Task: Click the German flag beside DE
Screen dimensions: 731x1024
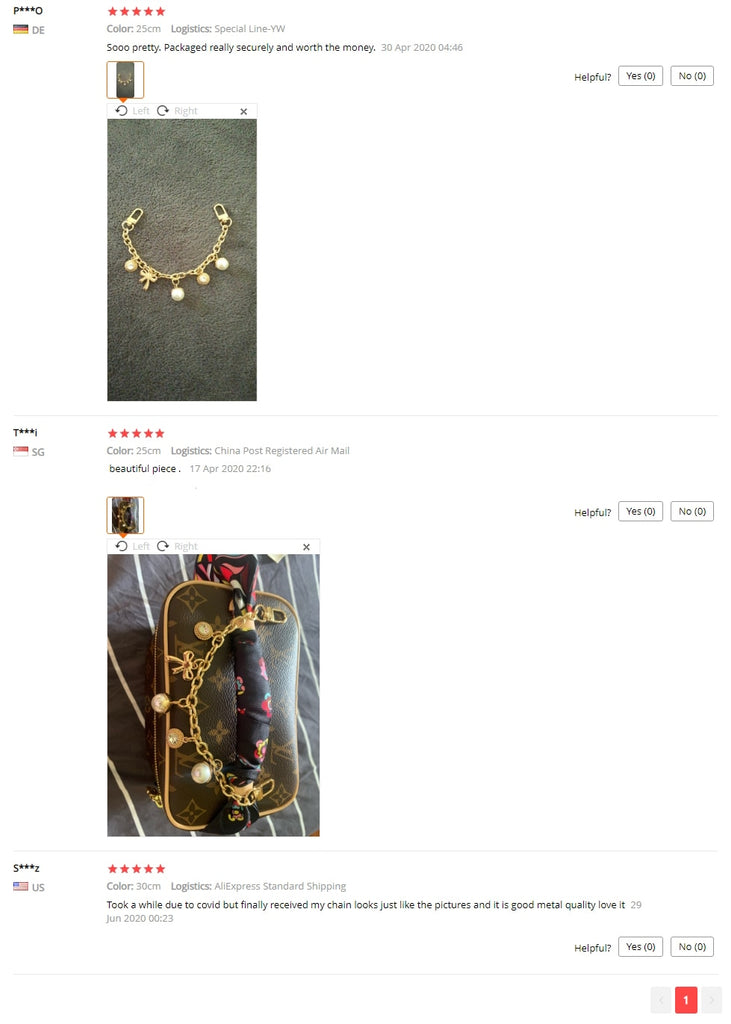Action: pyautogui.click(x=21, y=29)
